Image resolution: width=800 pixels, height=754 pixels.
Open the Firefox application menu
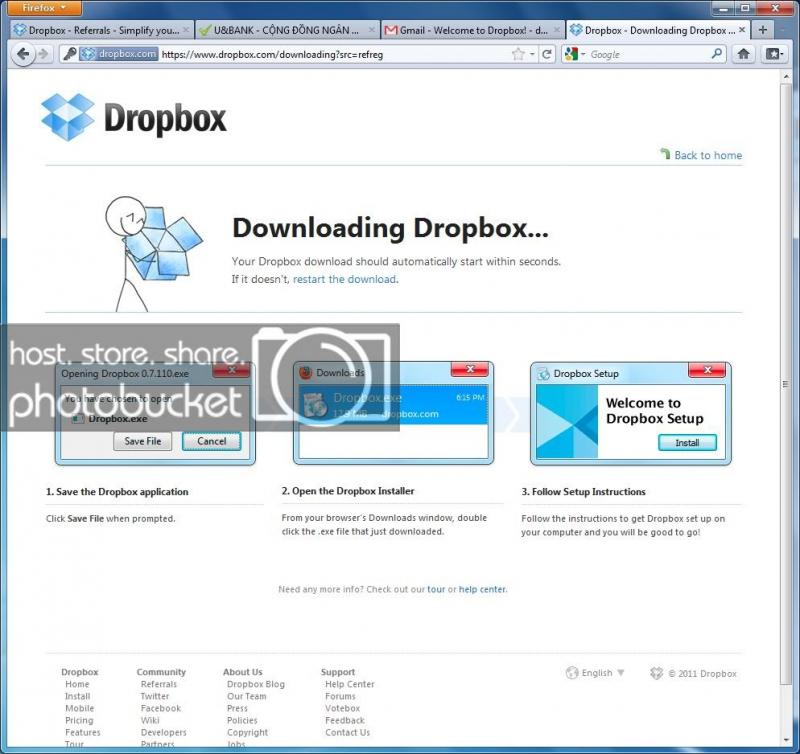[43, 8]
